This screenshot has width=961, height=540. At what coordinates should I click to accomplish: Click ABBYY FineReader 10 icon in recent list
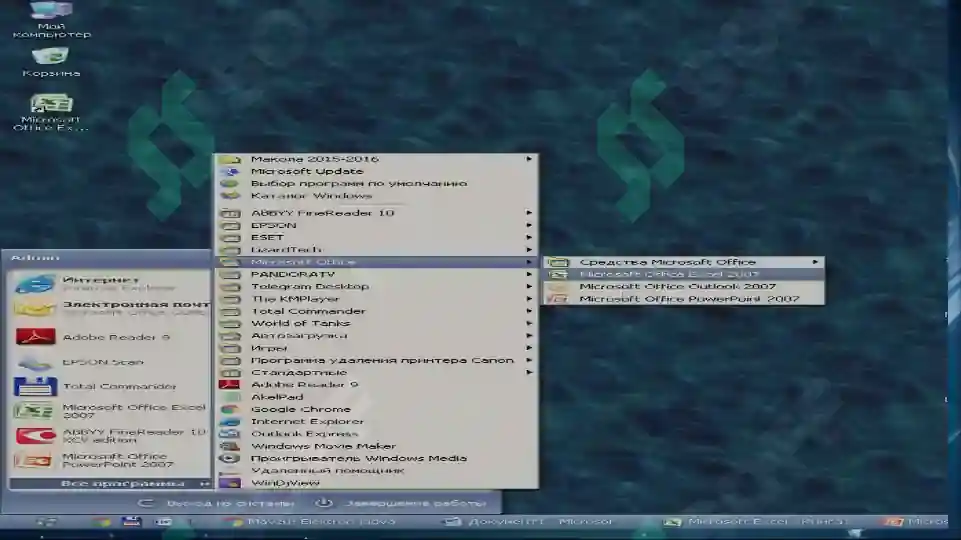35,435
